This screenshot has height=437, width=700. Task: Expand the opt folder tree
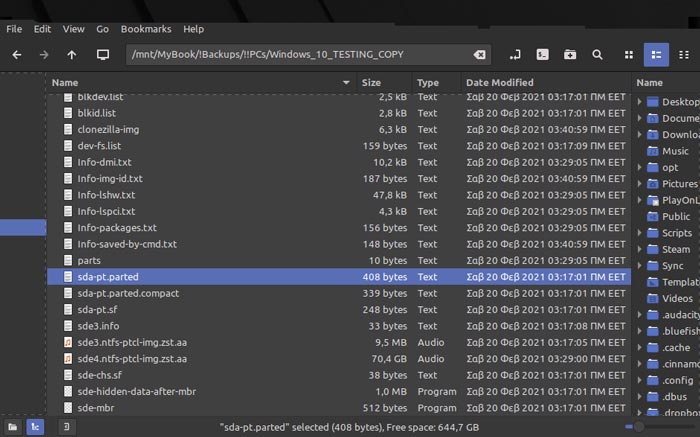[x=639, y=167]
